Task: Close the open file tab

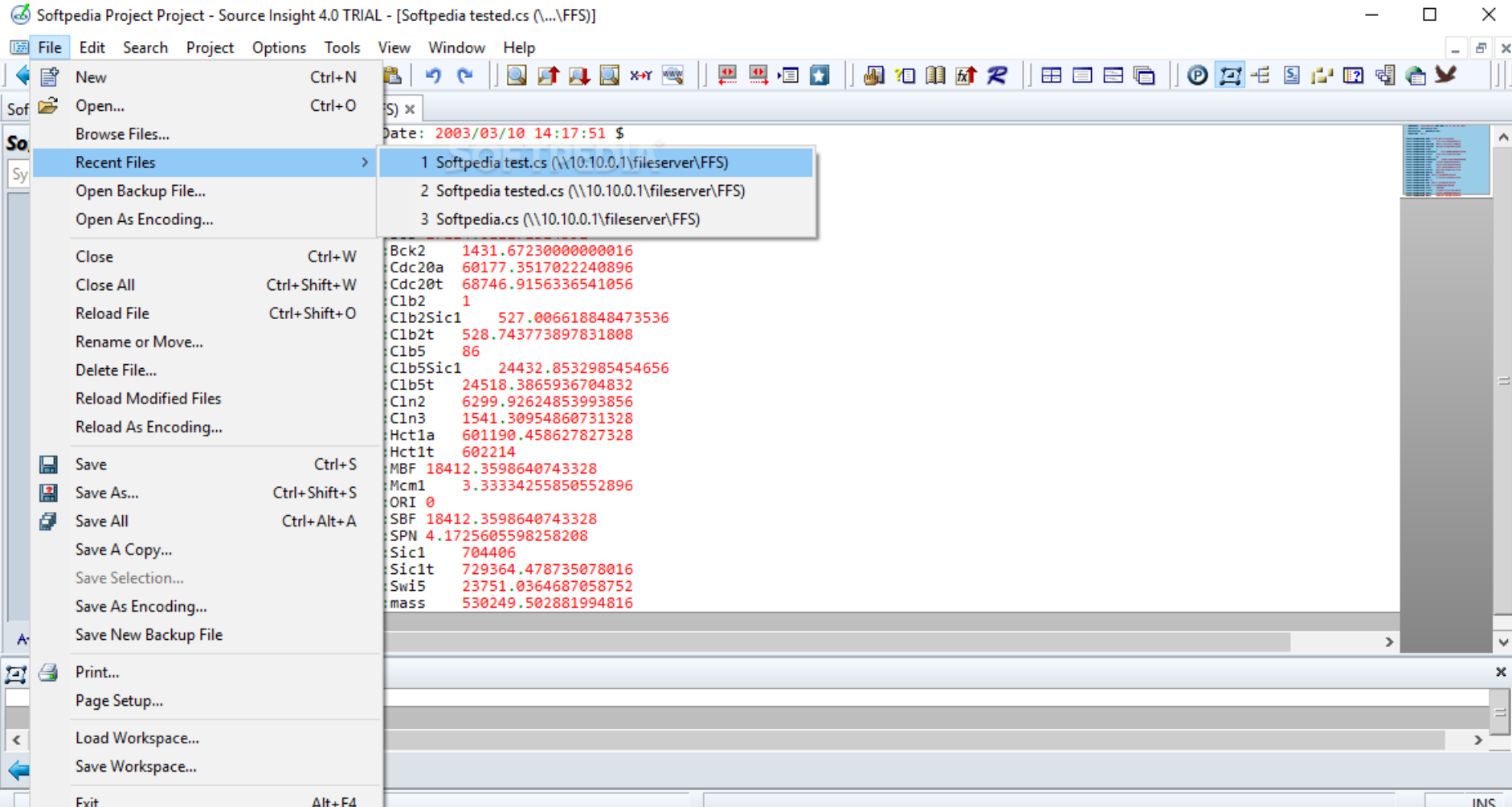Action: click(x=410, y=109)
